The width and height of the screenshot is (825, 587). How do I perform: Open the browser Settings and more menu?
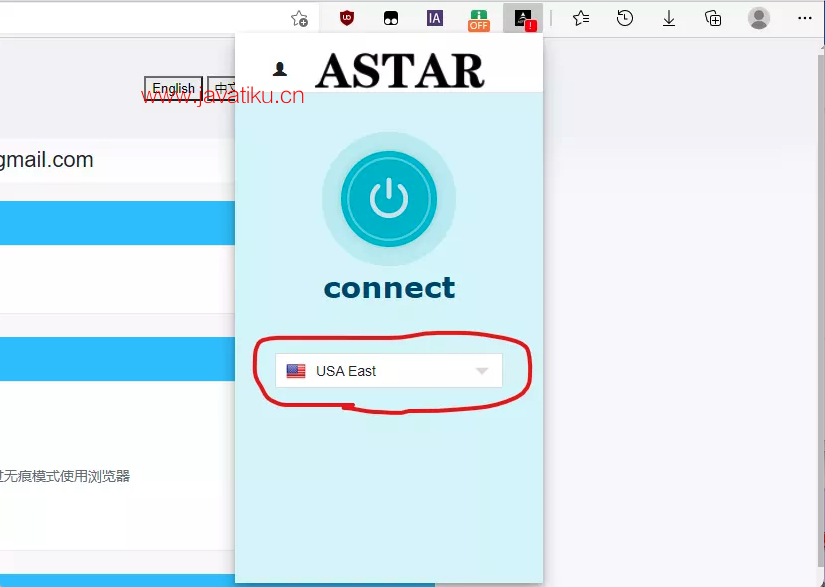point(804,18)
